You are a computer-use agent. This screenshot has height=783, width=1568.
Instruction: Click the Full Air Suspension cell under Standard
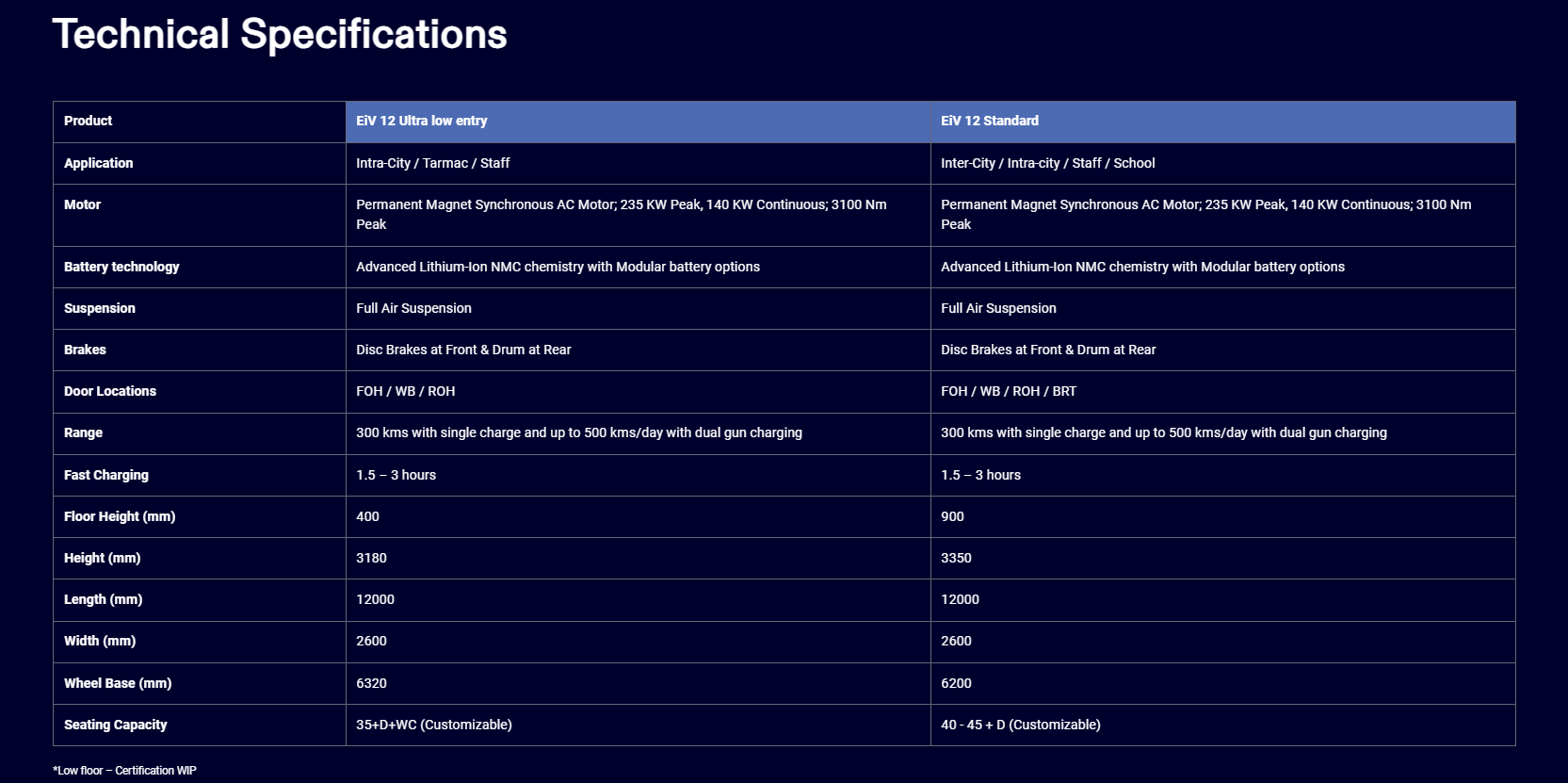[998, 308]
